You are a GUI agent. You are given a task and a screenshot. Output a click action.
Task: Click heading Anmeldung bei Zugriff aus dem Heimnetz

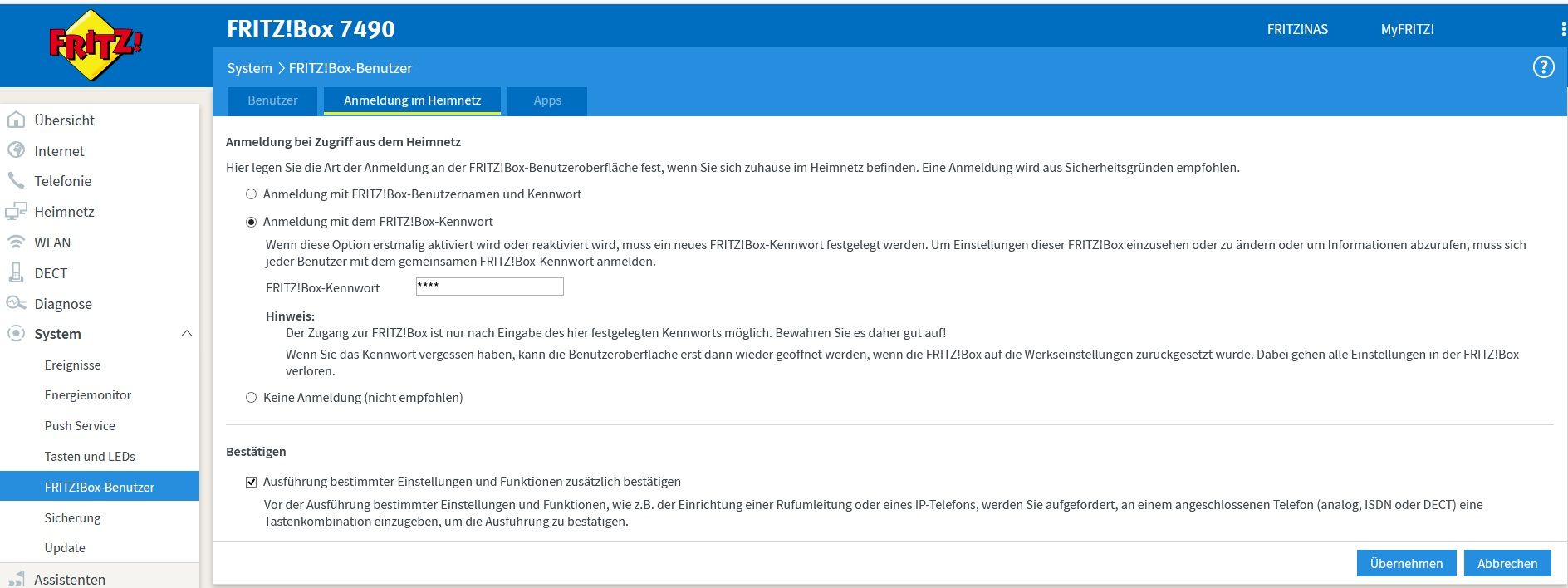click(343, 142)
